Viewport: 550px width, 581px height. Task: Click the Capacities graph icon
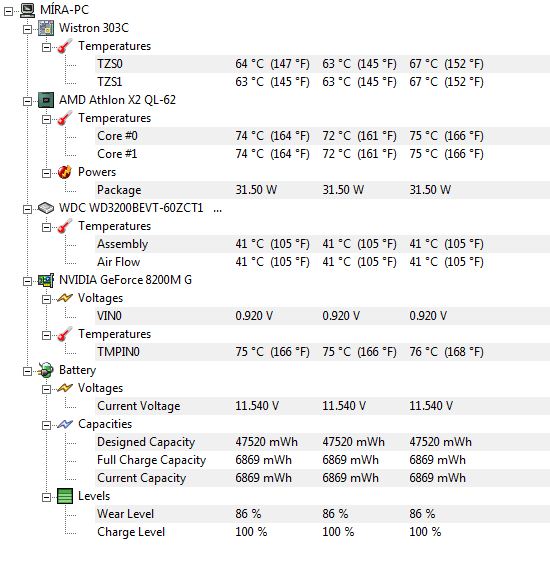pyautogui.click(x=65, y=425)
